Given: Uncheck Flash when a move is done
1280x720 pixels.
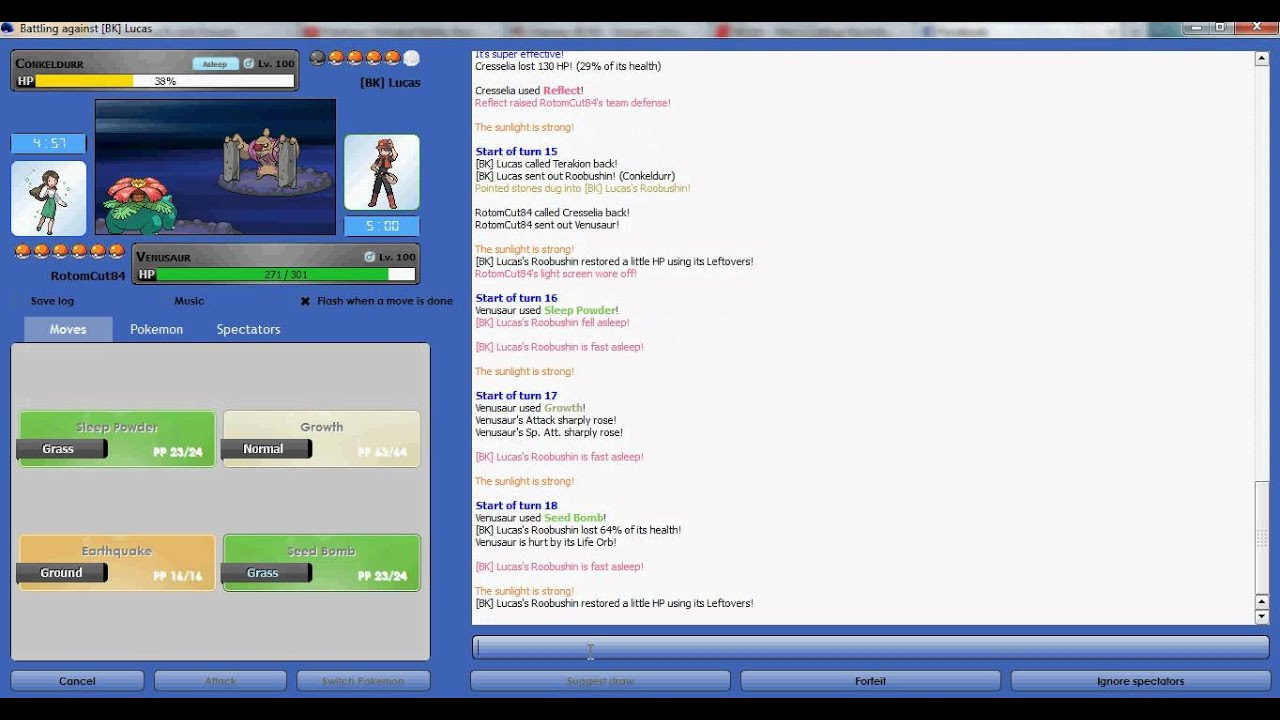Looking at the screenshot, I should [x=377, y=301].
